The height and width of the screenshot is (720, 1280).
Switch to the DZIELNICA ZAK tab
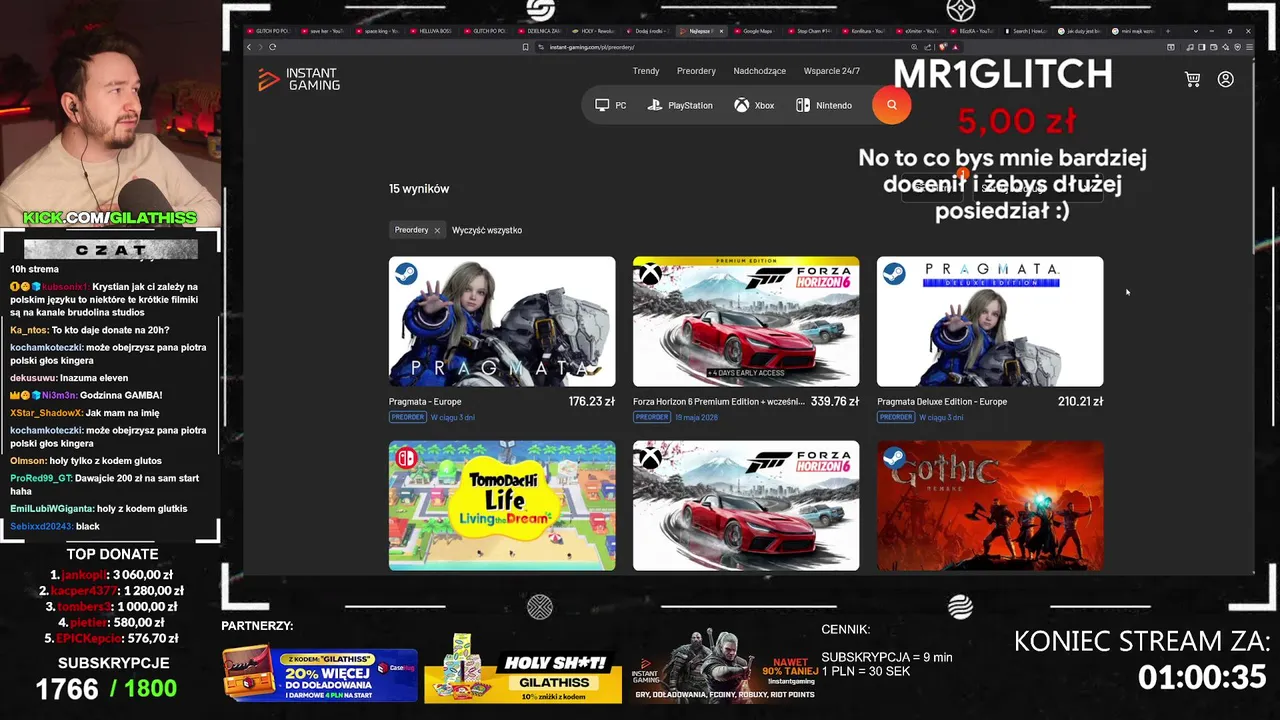pyautogui.click(x=539, y=31)
